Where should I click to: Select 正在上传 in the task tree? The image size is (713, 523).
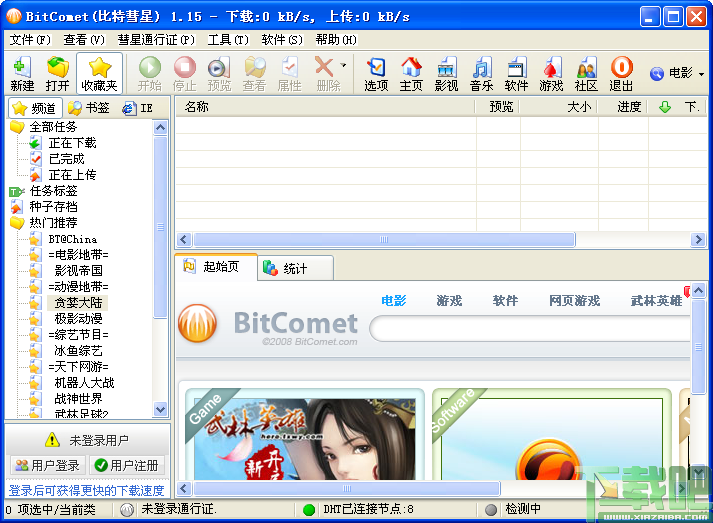(72, 175)
